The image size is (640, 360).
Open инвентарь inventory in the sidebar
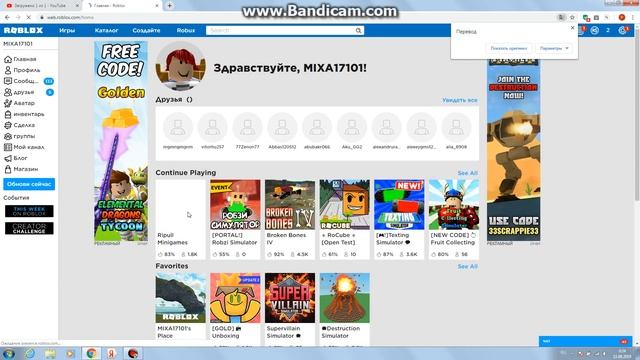24,114
